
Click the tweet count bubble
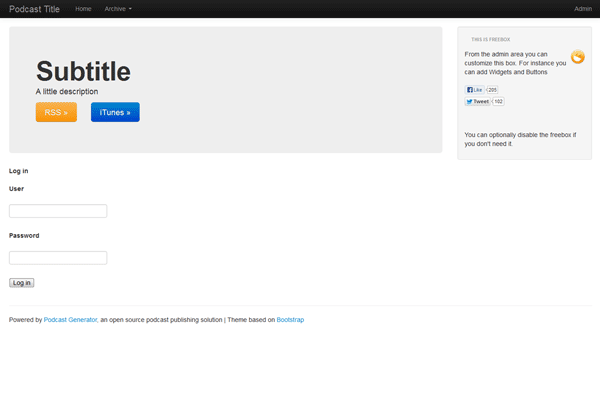[498, 102]
